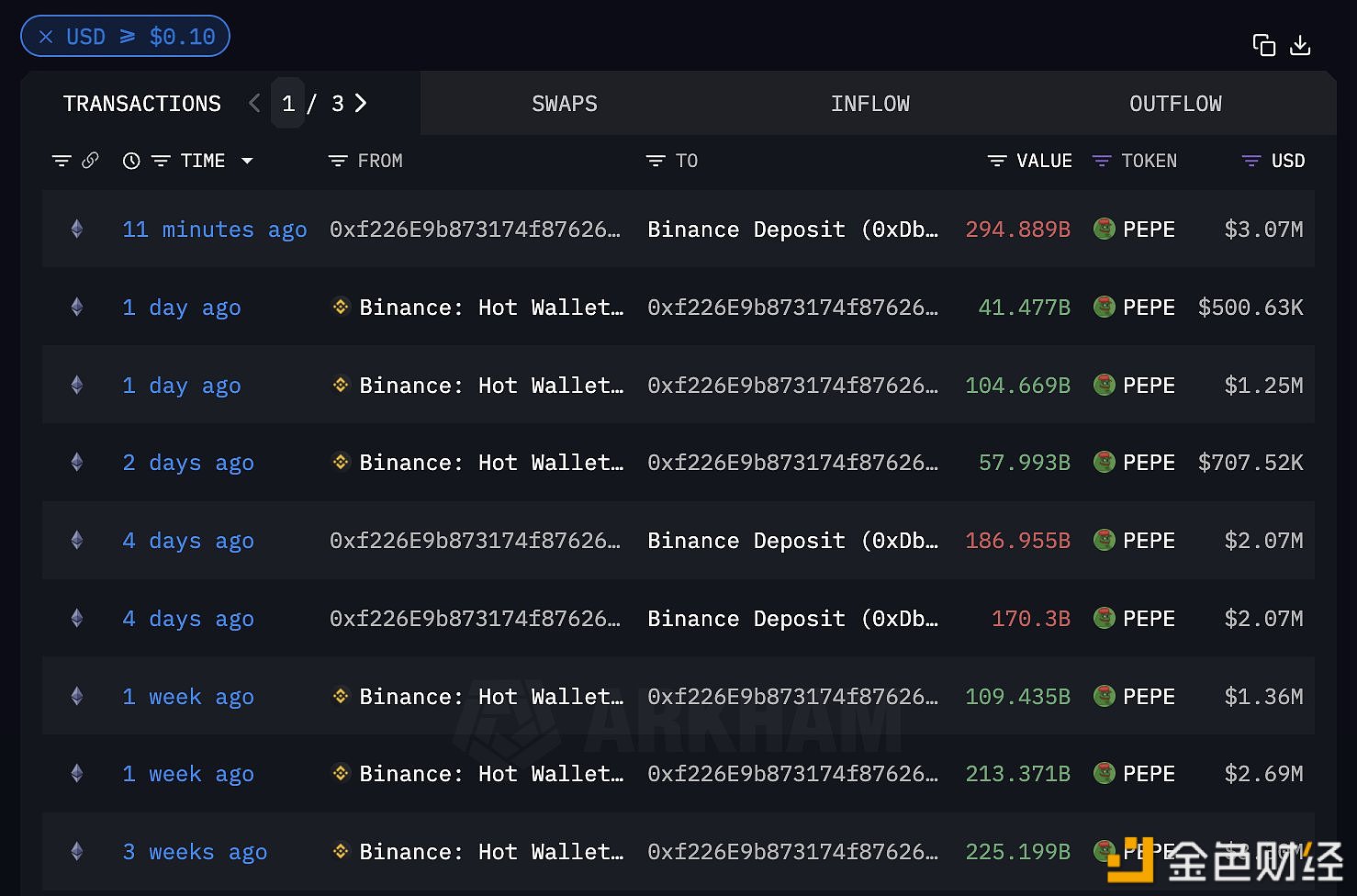Click the download icon at top right
The image size is (1357, 896).
pos(1300,45)
